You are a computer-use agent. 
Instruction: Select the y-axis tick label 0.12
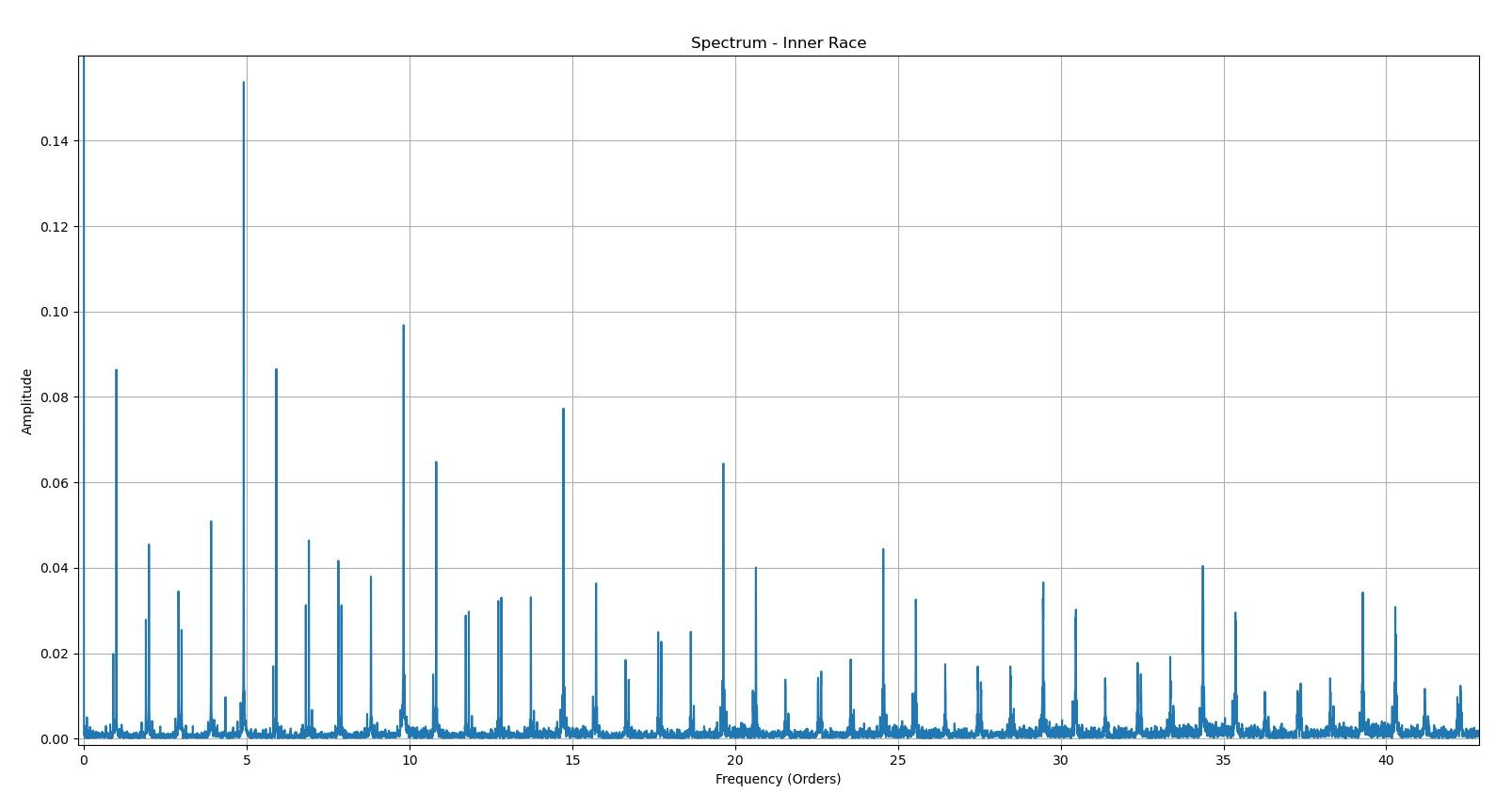[x=53, y=227]
